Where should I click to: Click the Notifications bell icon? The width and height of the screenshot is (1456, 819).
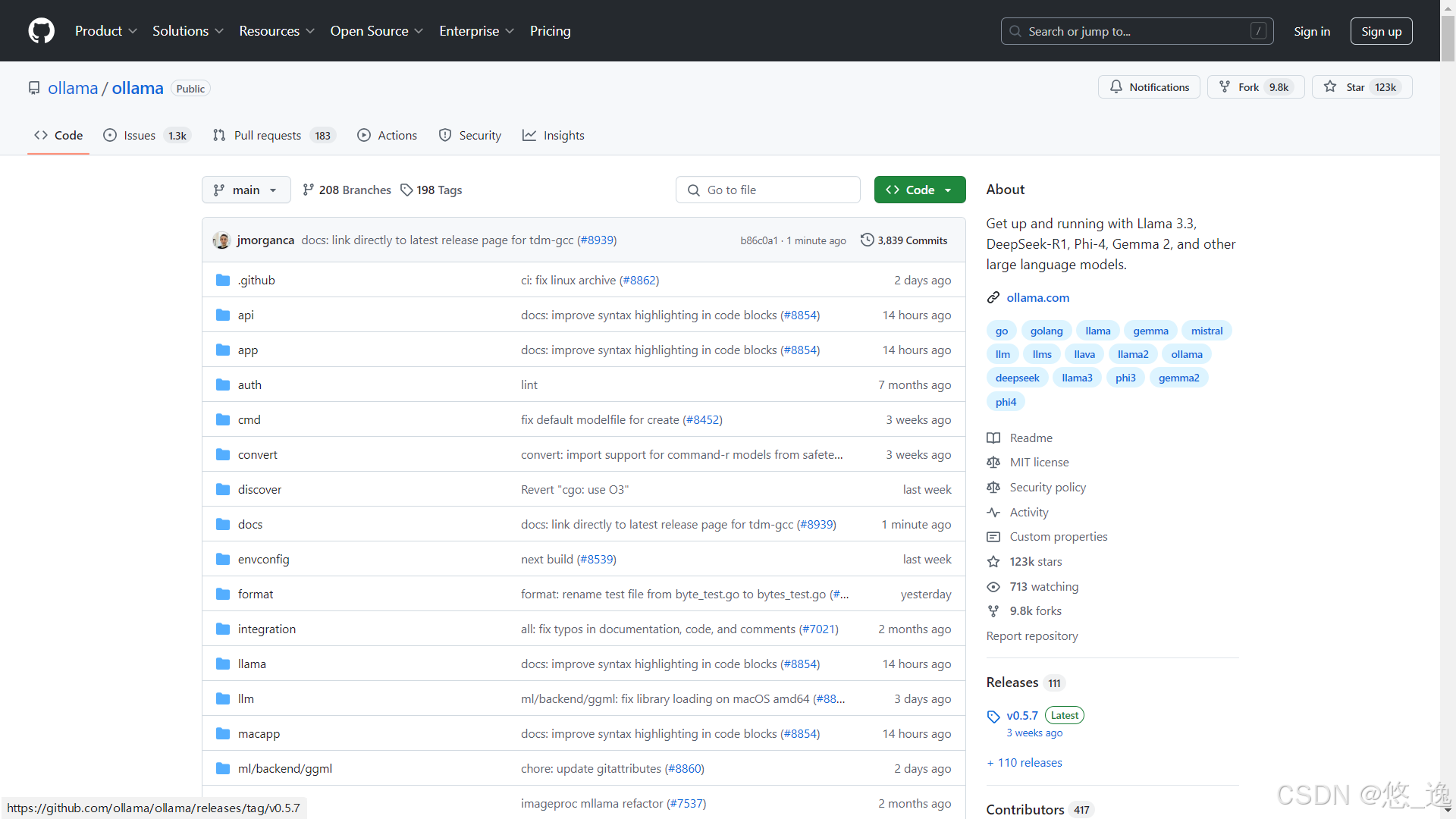coord(1116,87)
